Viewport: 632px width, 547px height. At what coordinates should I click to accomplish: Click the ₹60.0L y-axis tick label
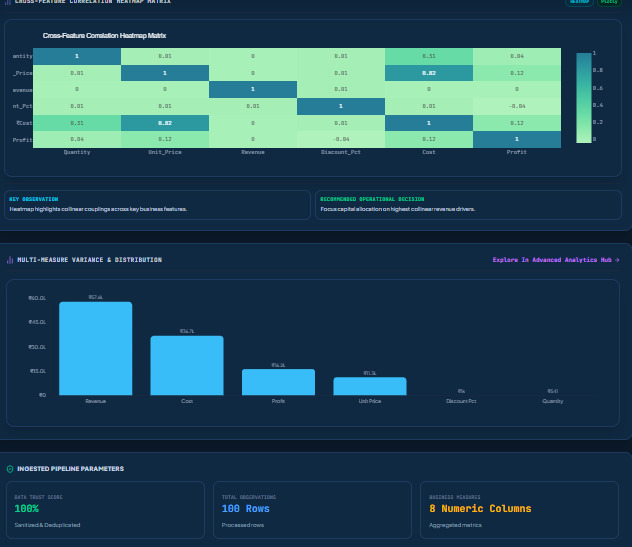[37, 298]
